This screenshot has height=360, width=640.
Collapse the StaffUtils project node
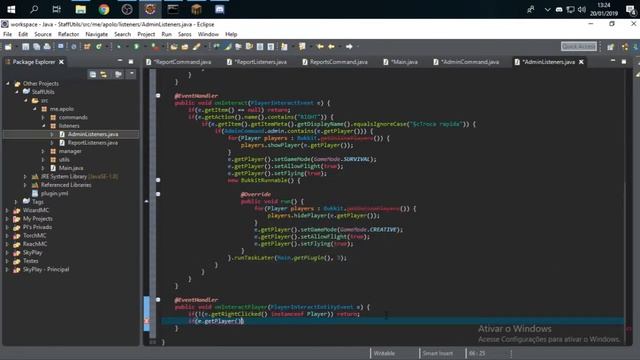click(x=17, y=92)
